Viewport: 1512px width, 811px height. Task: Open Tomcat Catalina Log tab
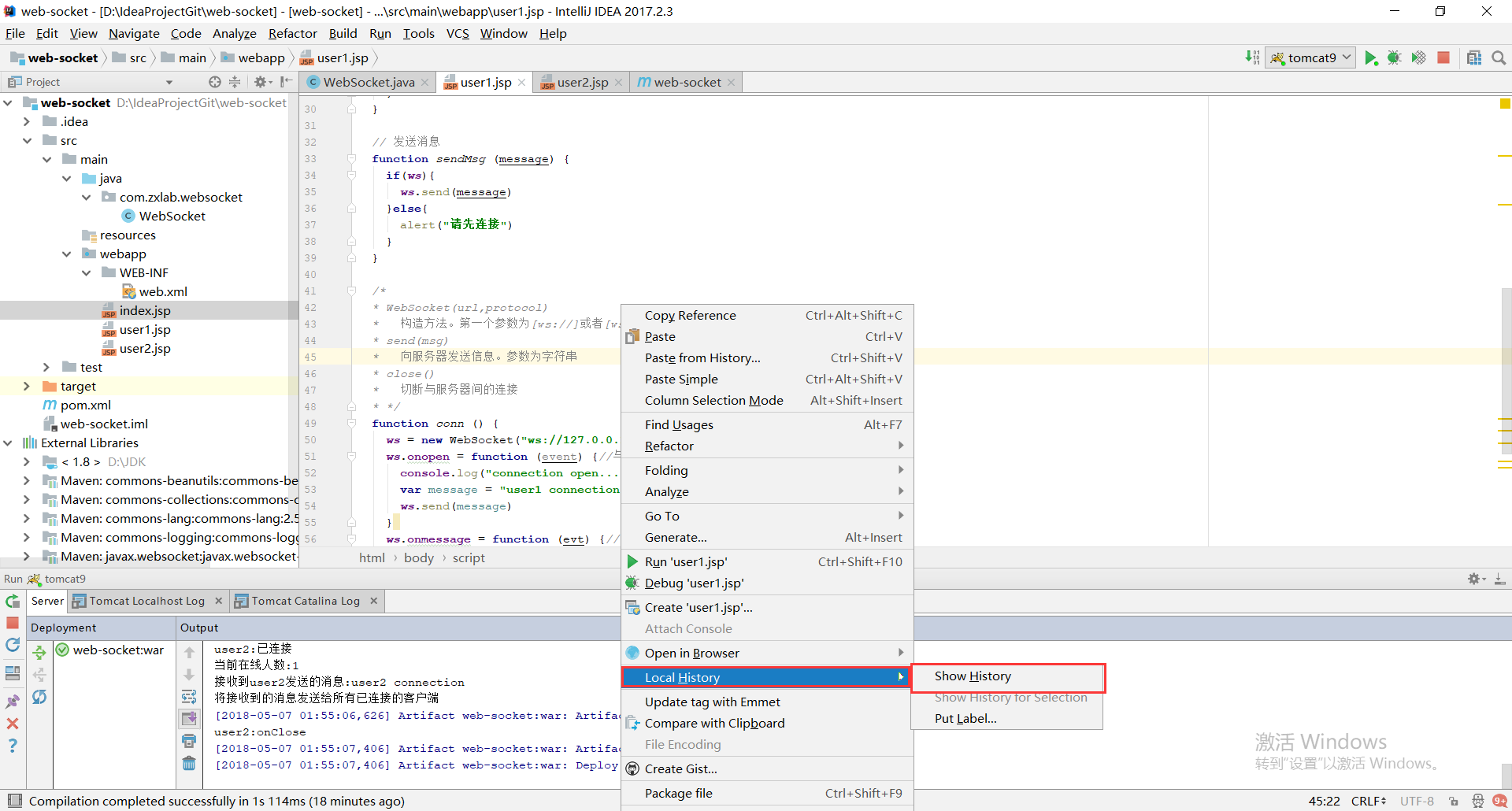click(306, 601)
